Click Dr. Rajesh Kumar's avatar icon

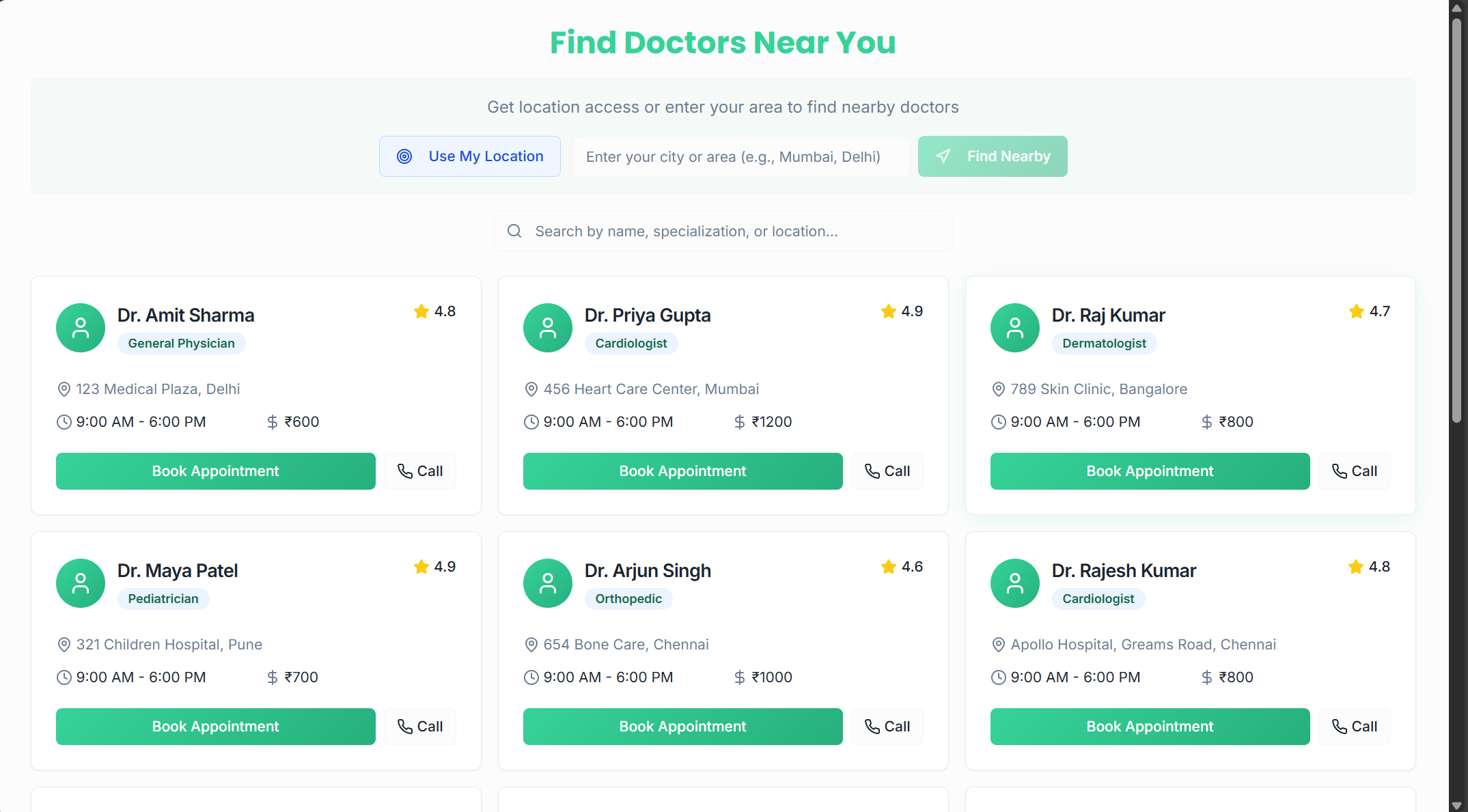pos(1014,583)
